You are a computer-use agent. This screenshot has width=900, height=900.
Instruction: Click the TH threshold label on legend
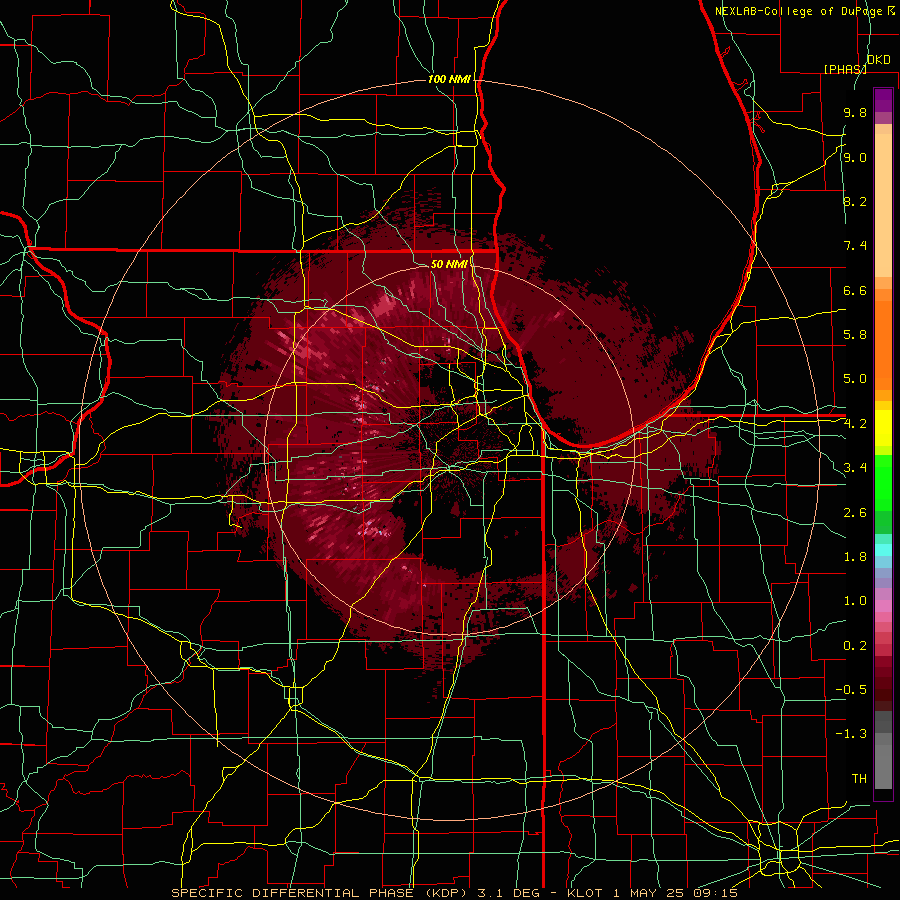[x=859, y=779]
